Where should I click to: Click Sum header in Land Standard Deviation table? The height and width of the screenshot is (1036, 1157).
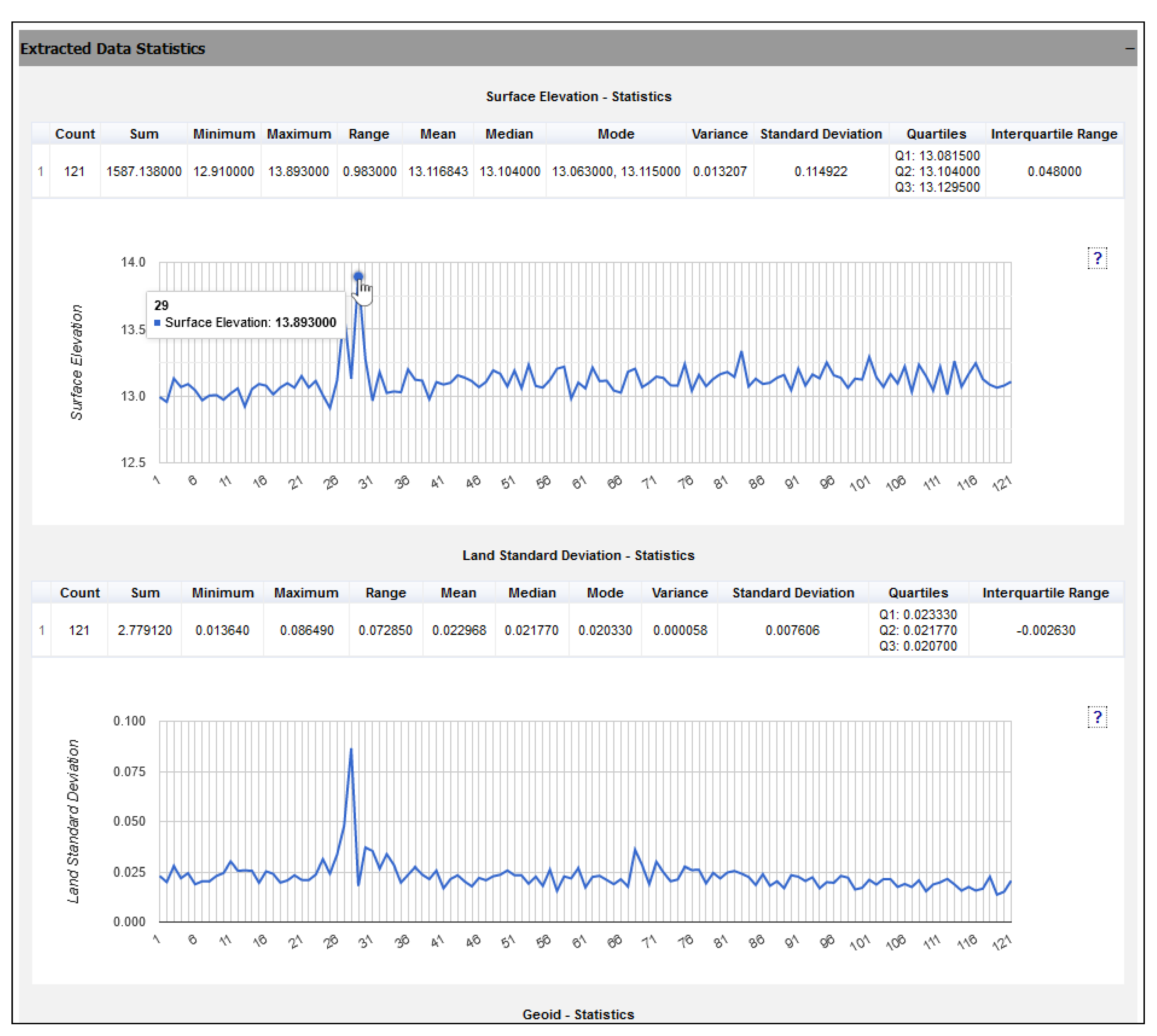[x=145, y=593]
